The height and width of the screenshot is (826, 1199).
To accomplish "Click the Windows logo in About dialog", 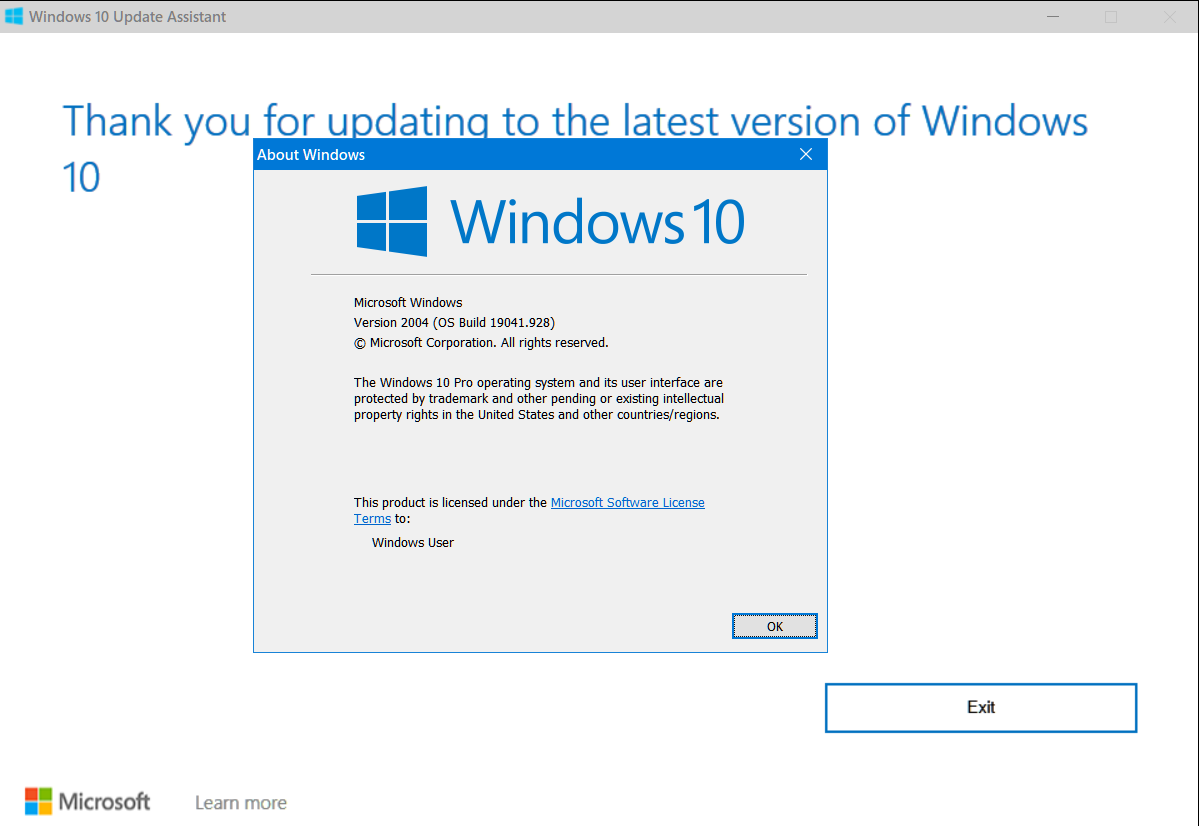I will (x=392, y=221).
